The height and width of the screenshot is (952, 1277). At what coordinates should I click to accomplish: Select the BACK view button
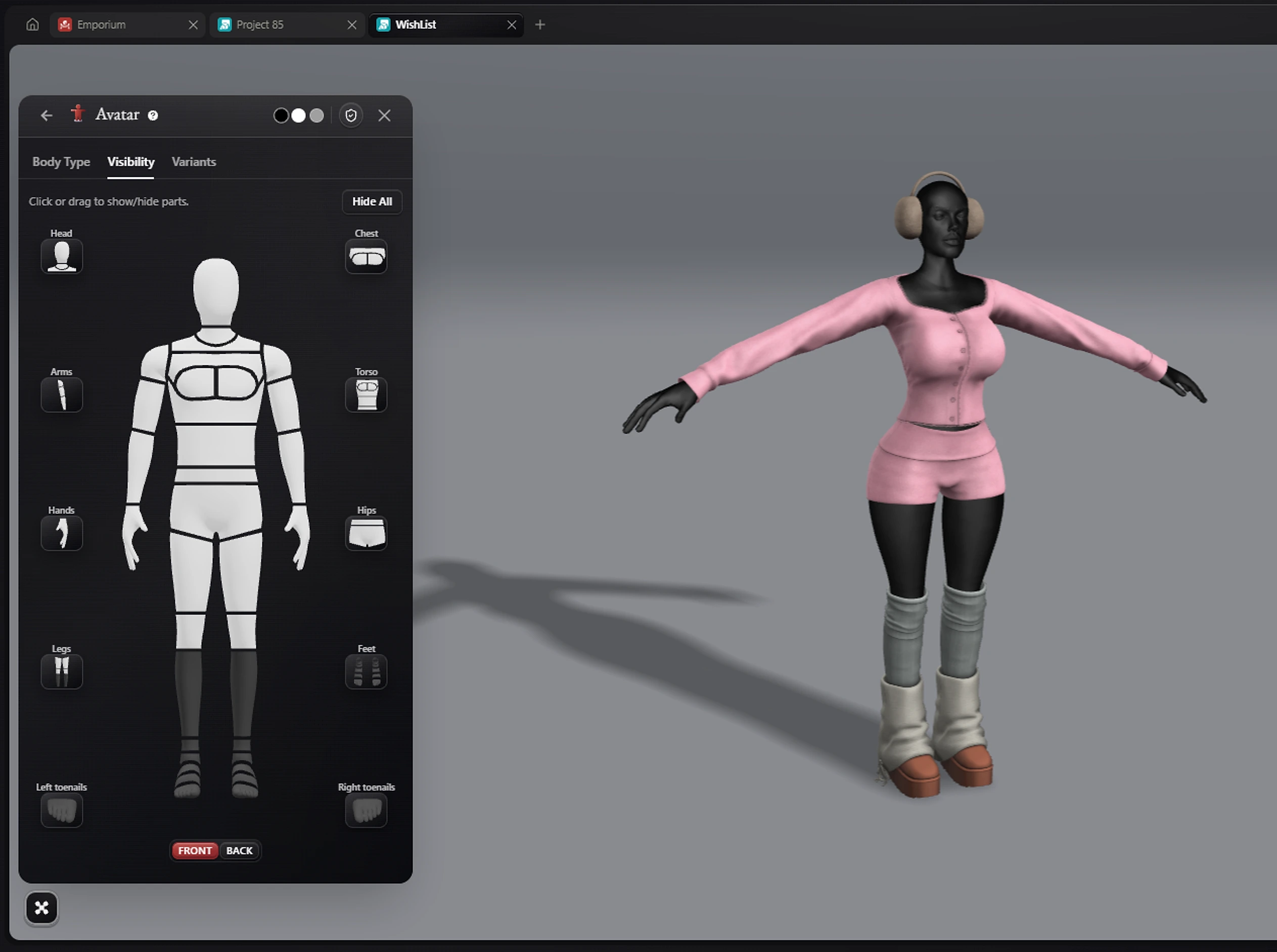(239, 850)
